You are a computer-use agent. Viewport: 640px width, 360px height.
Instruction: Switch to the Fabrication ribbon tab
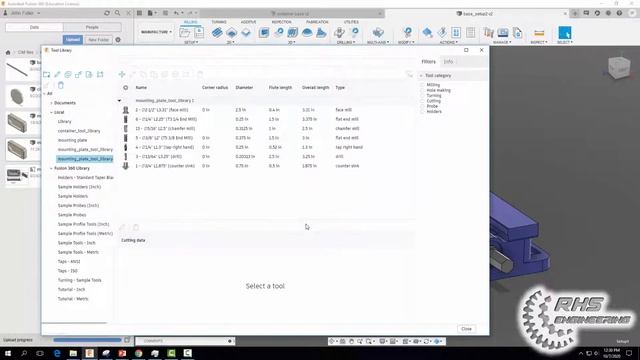click(317, 22)
